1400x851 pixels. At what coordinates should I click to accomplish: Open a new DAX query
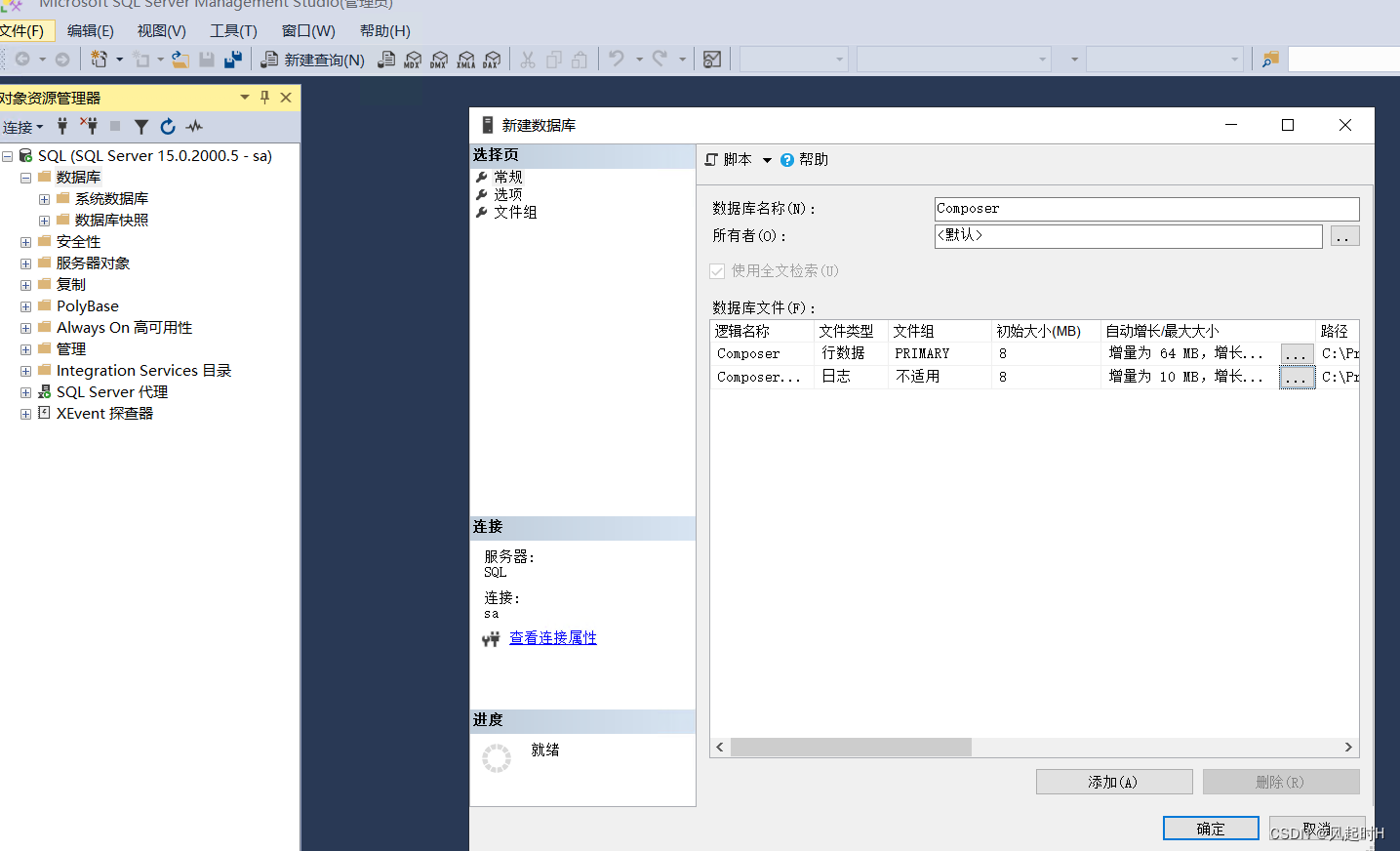tap(491, 59)
